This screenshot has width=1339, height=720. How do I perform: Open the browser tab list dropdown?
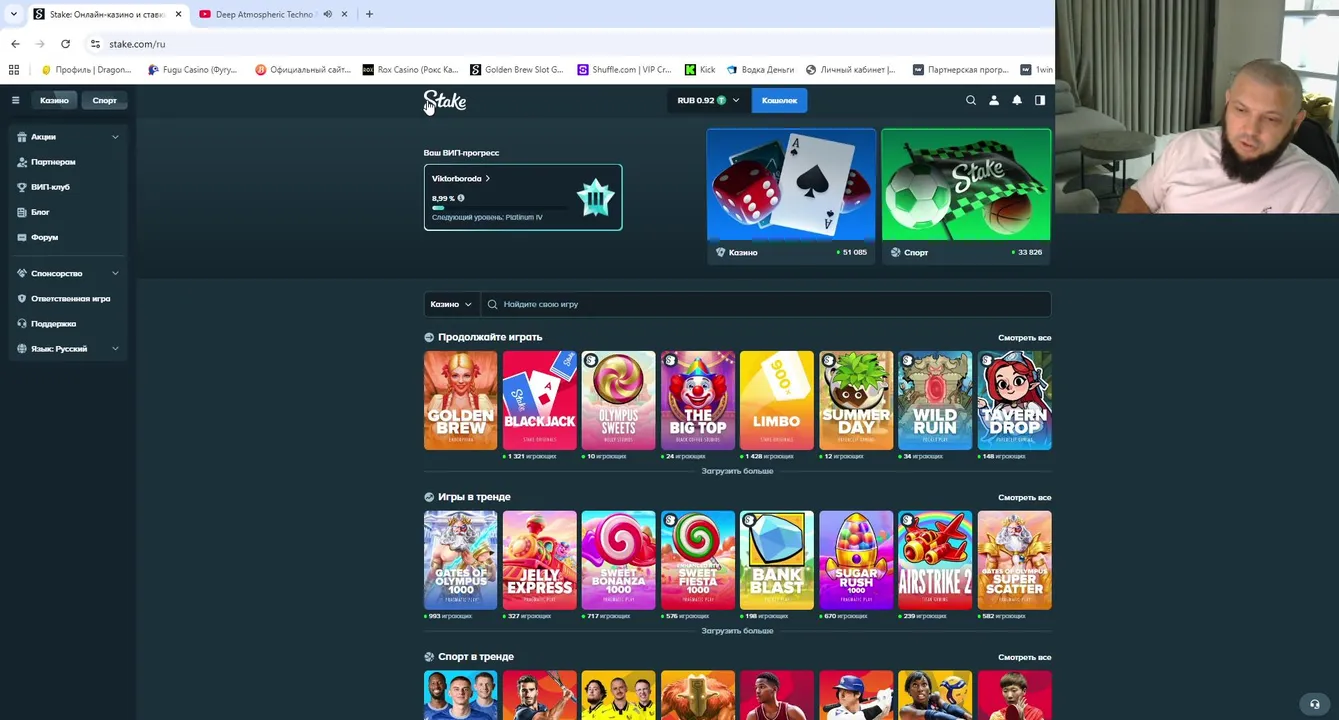coord(13,14)
